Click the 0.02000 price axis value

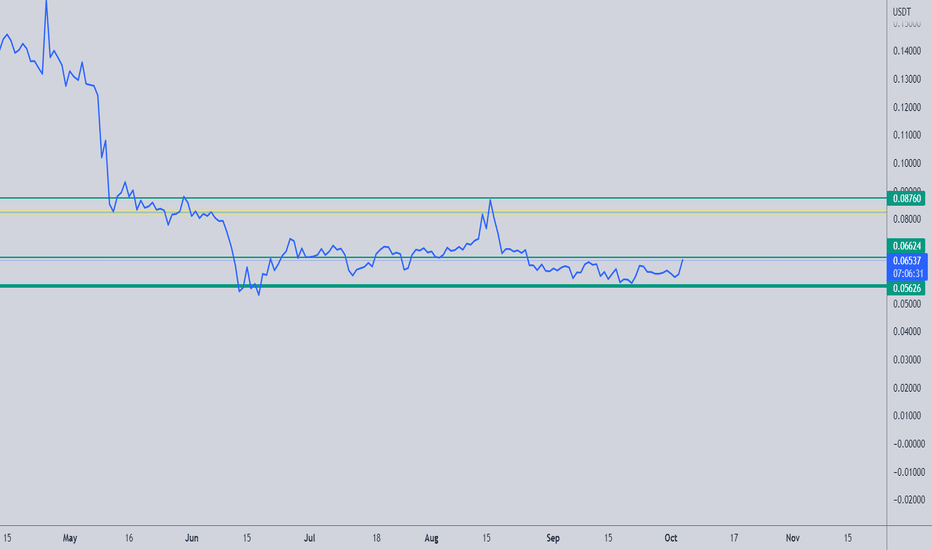pos(906,388)
